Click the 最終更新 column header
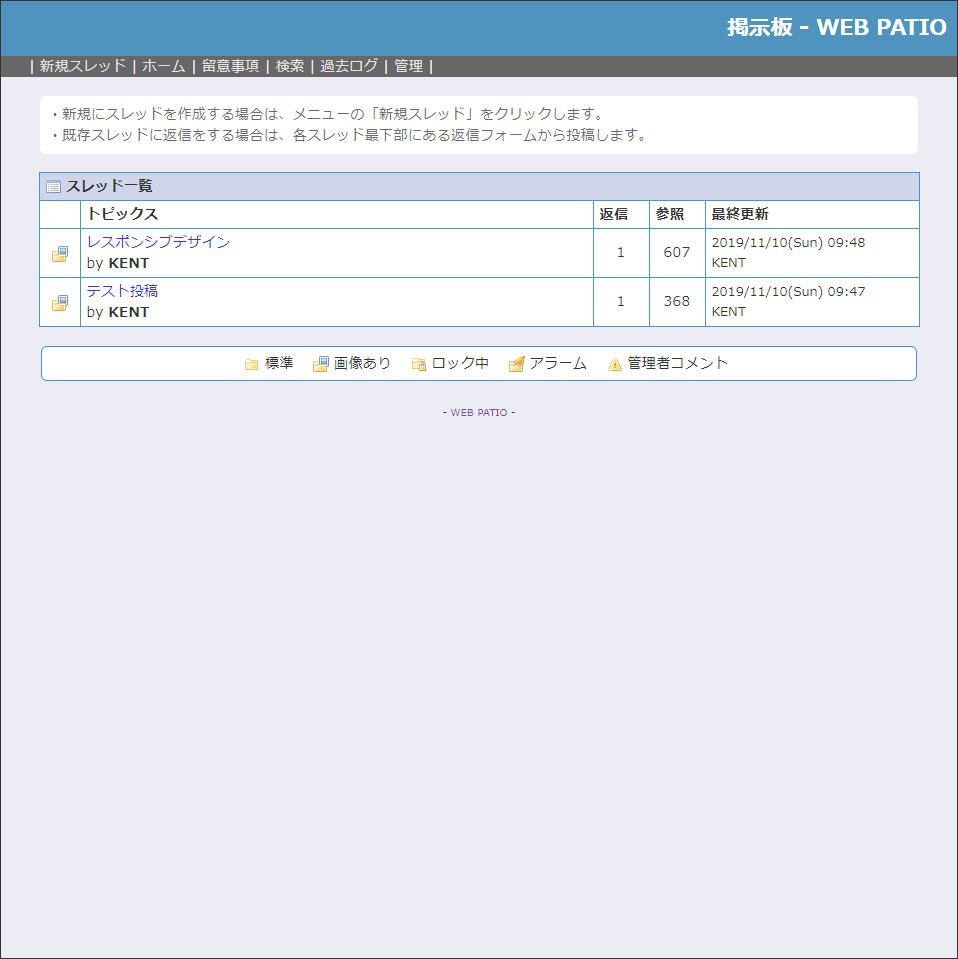Screen dimensions: 958x959 click(739, 214)
